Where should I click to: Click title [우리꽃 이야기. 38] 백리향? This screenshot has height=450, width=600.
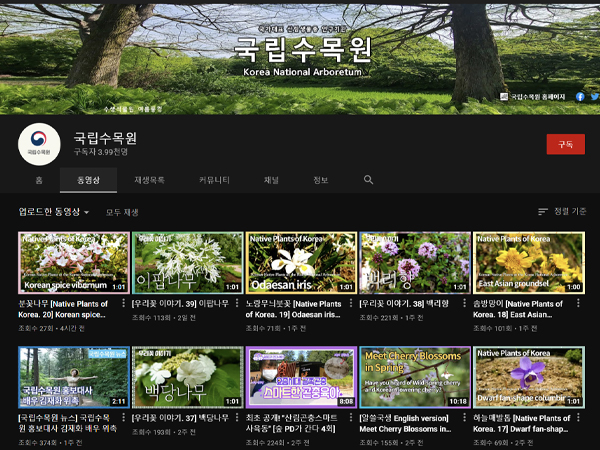[404, 303]
